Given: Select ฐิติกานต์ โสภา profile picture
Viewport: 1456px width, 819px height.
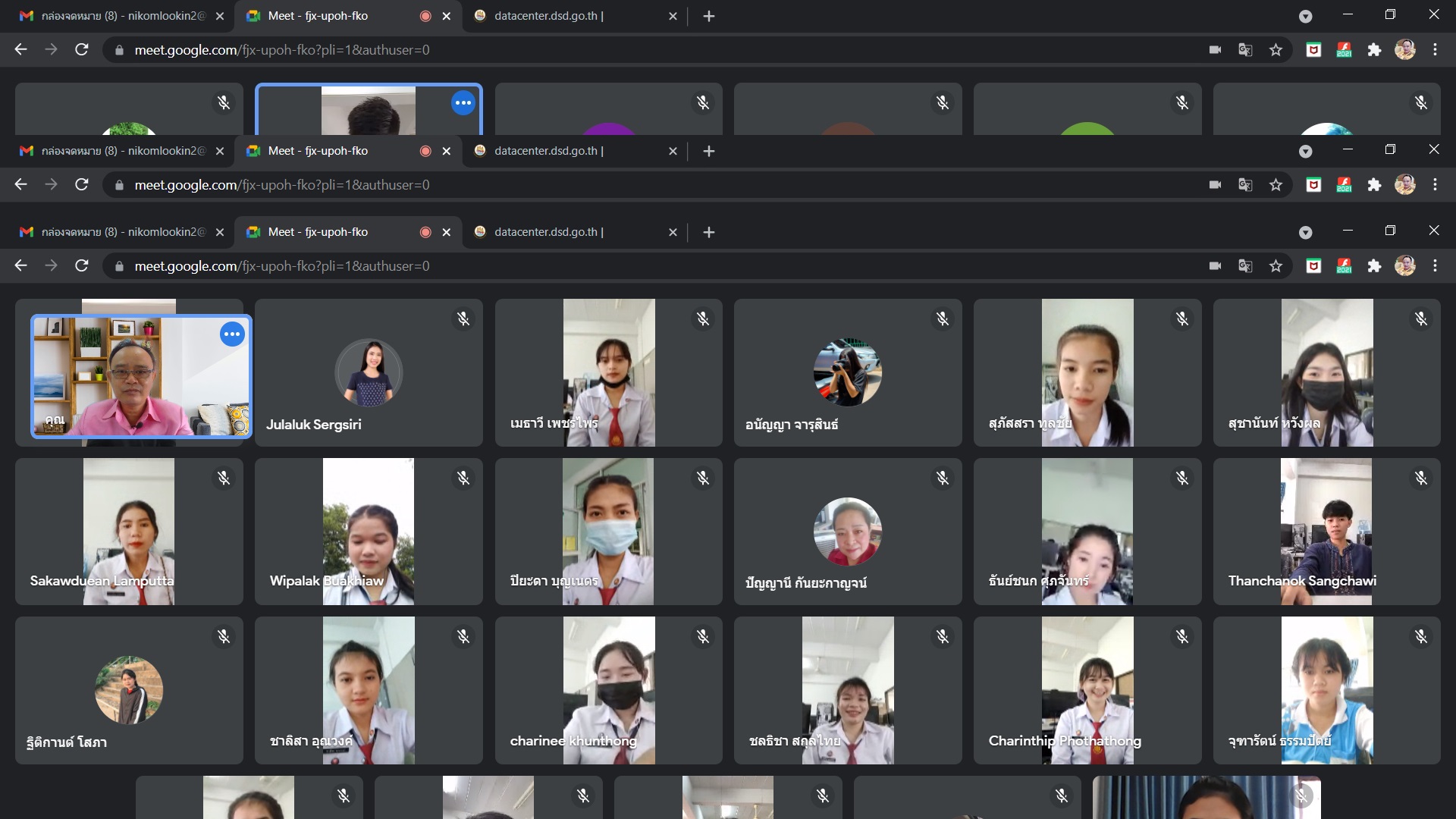Looking at the screenshot, I should point(129,690).
